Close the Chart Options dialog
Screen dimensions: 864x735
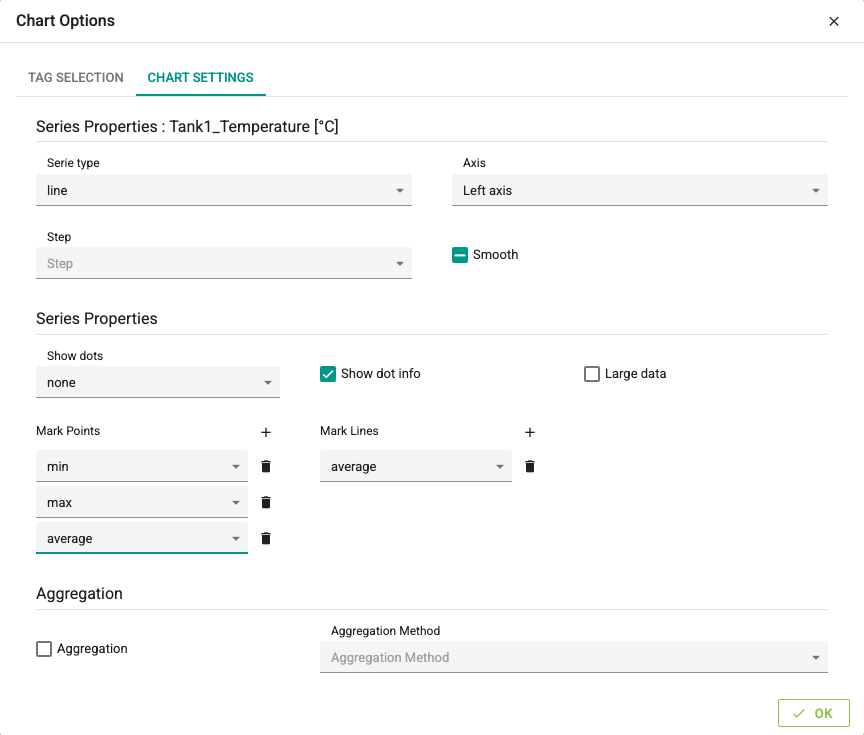[834, 21]
